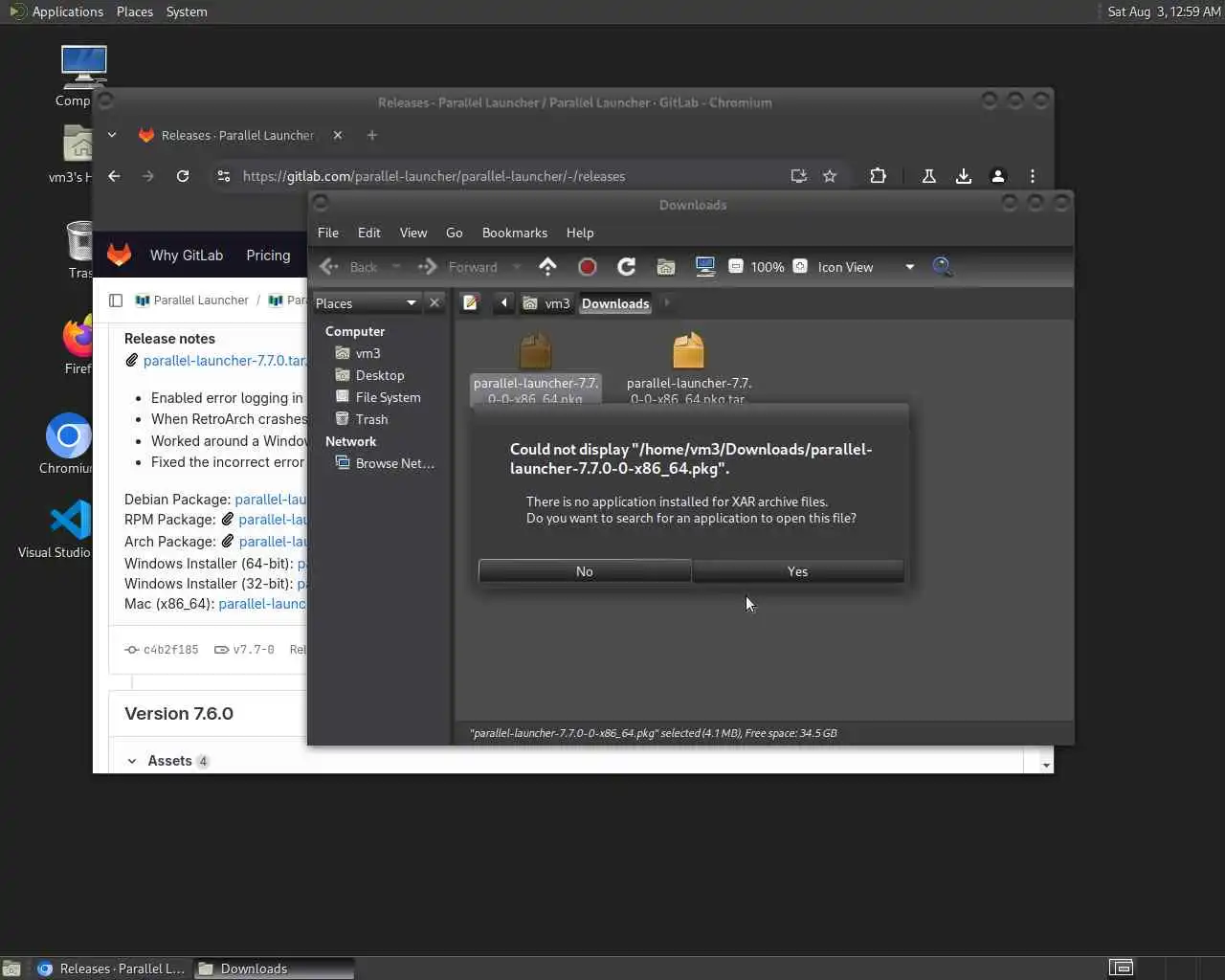Toggle the GitLab sidebar panel icon
This screenshot has width=1225, height=980.
116,301
